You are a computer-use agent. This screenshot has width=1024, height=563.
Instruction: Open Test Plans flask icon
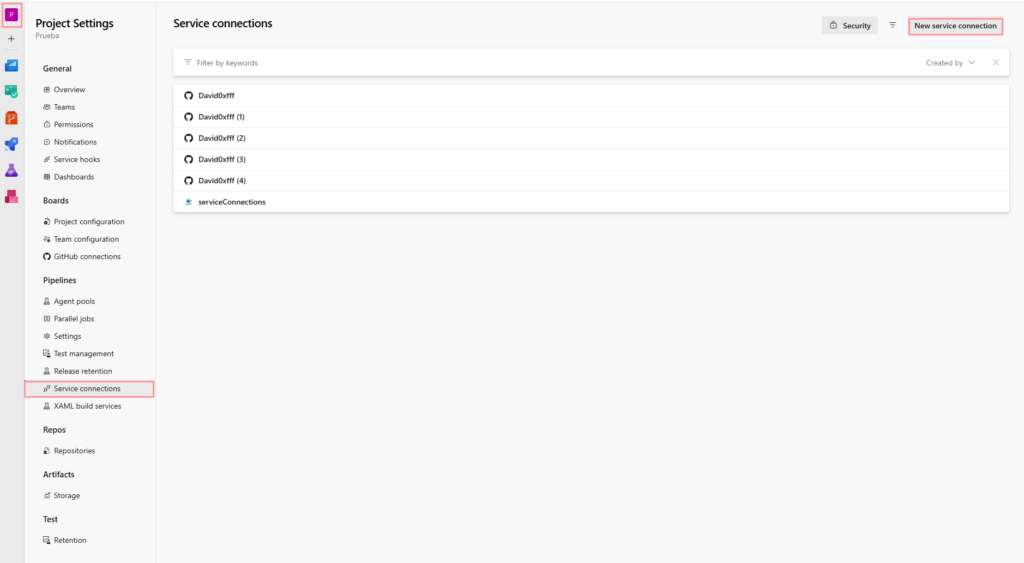pyautogui.click(x=11, y=170)
